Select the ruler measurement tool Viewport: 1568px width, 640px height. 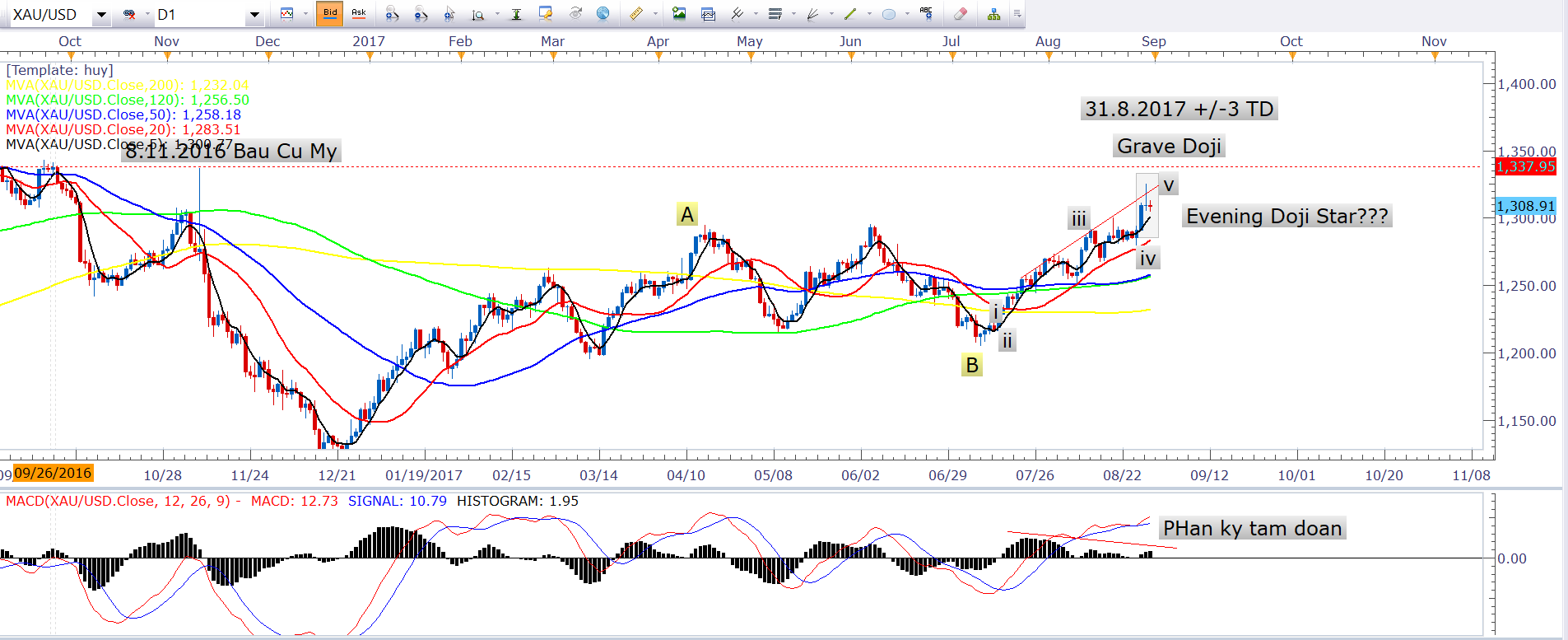tap(635, 14)
